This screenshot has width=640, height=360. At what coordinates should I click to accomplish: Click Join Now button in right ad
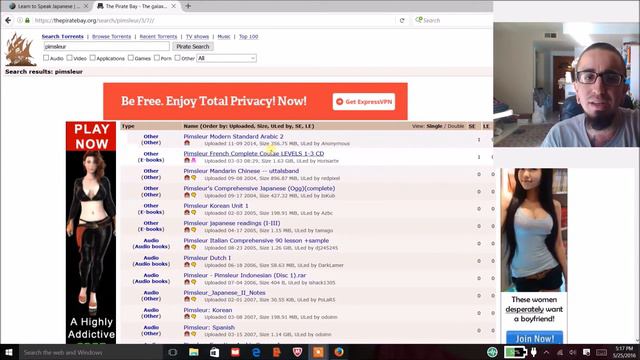coord(535,338)
